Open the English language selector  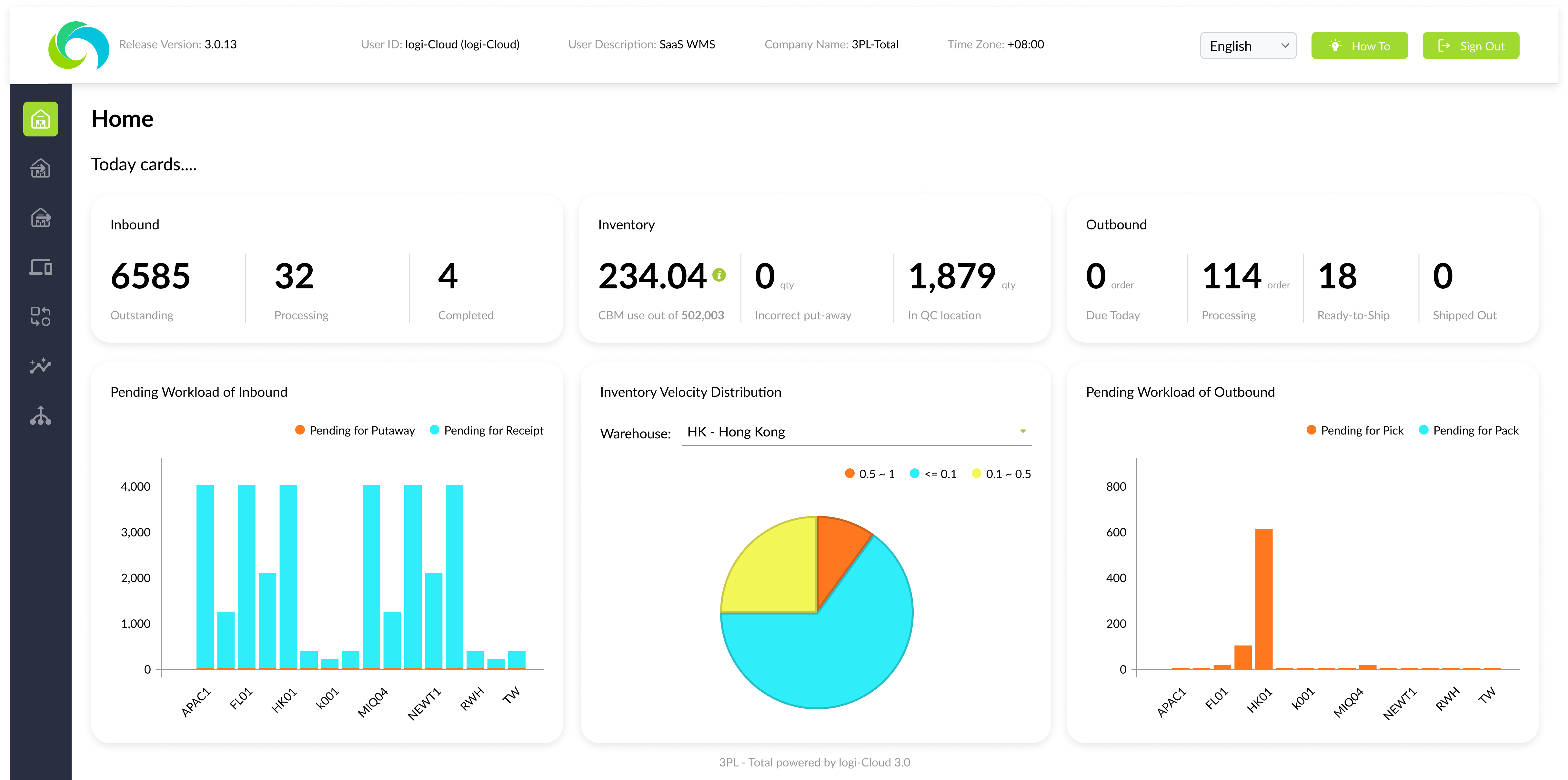coord(1248,45)
